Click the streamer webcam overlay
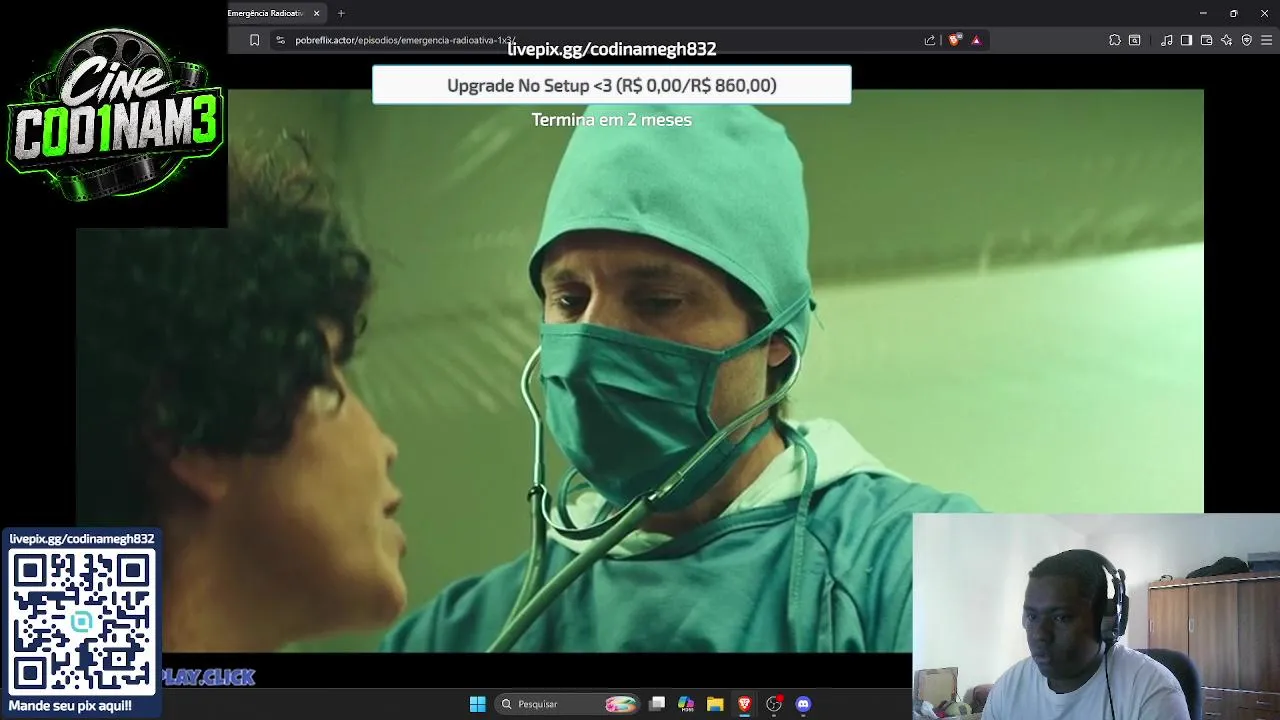 point(1096,617)
